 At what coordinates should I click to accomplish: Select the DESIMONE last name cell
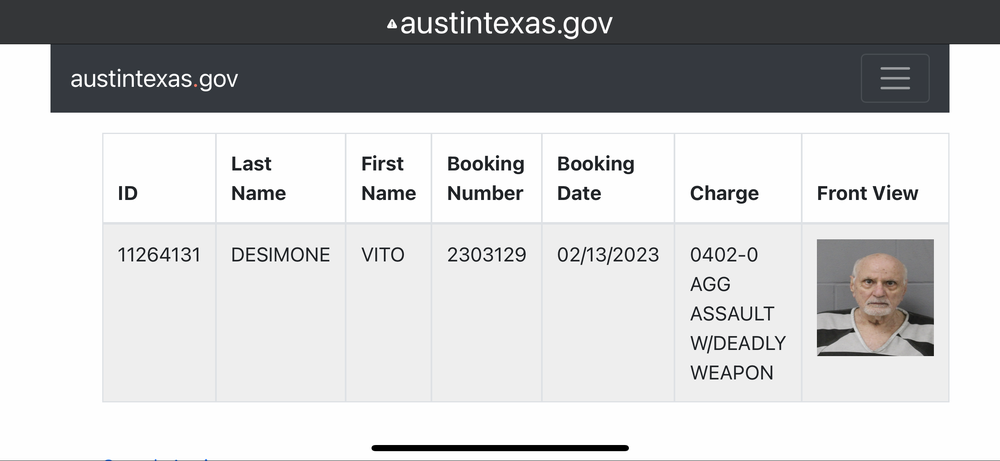coord(280,255)
